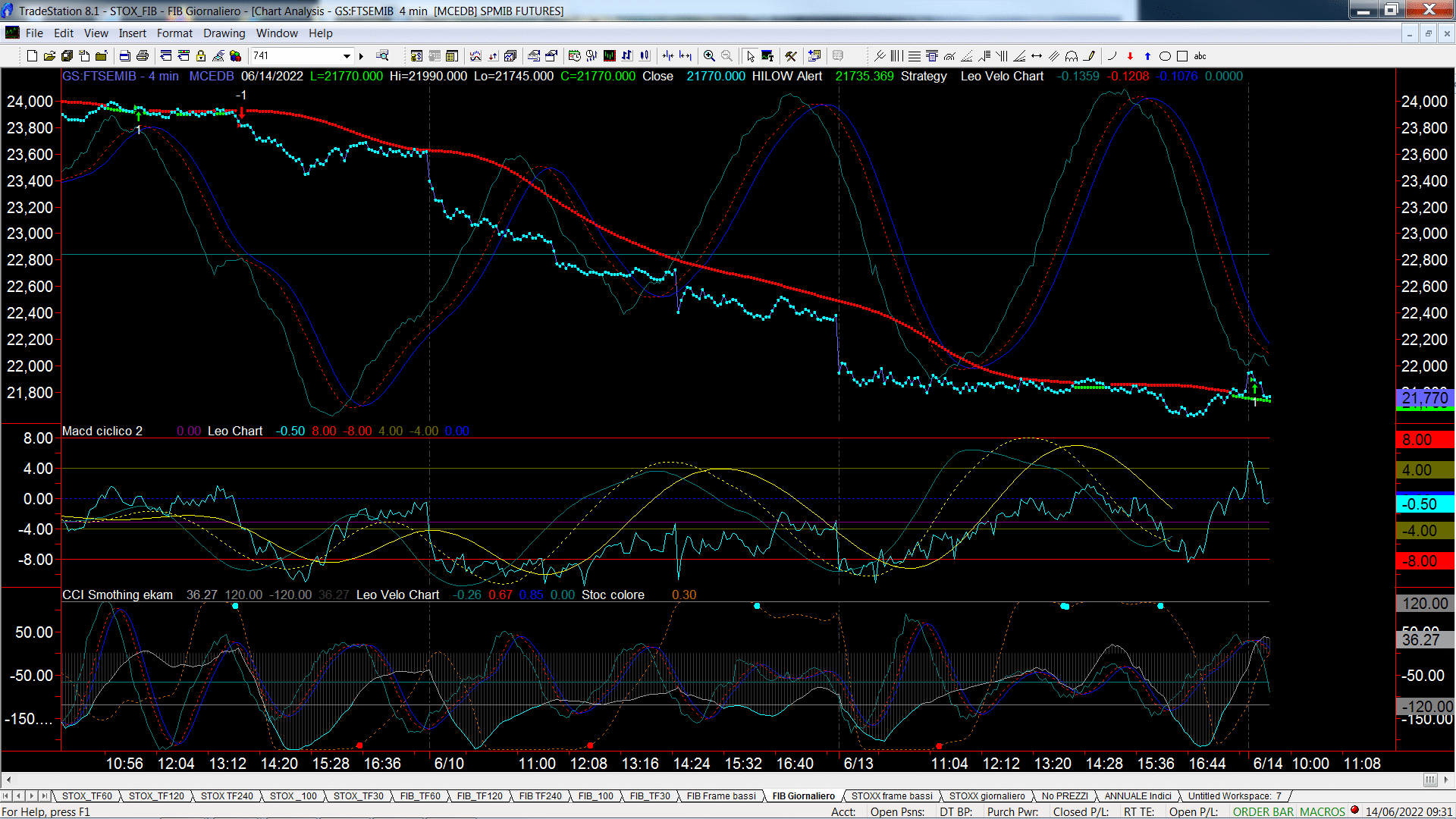Switch to the No PREZZI tab
Viewport: 1456px width, 819px height.
(x=1065, y=795)
